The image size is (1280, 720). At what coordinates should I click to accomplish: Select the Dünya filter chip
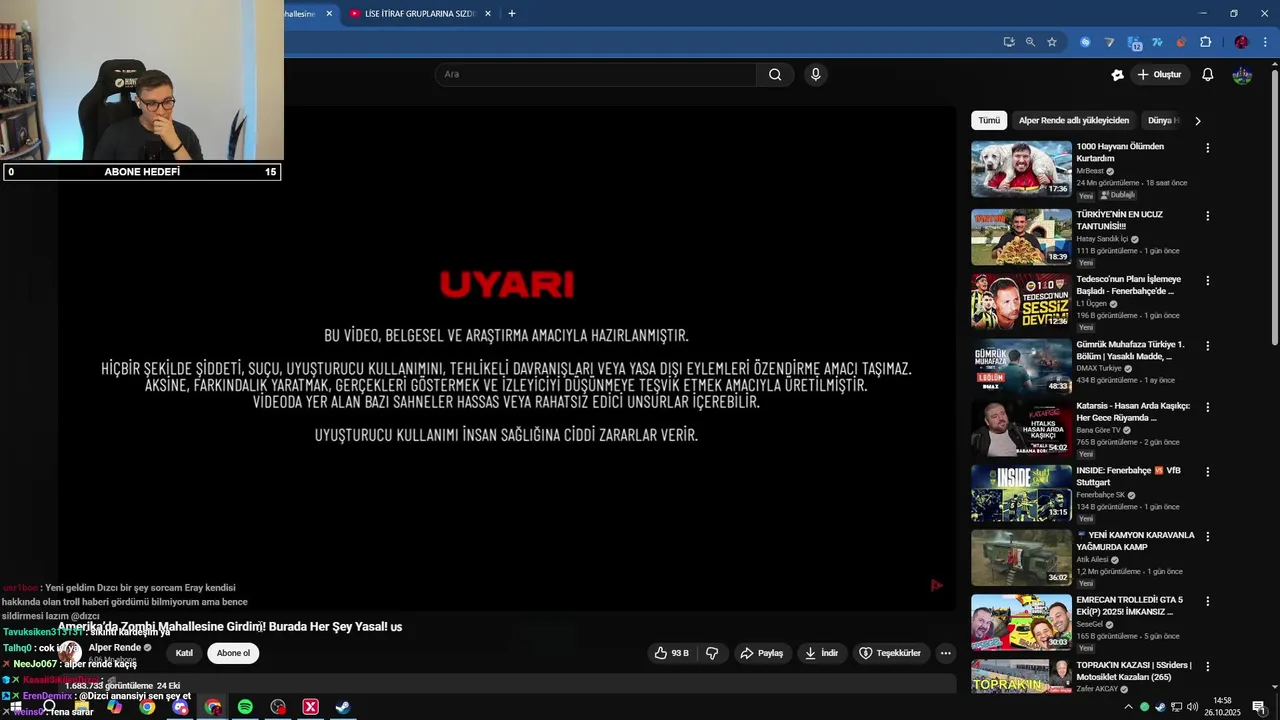click(x=1163, y=120)
